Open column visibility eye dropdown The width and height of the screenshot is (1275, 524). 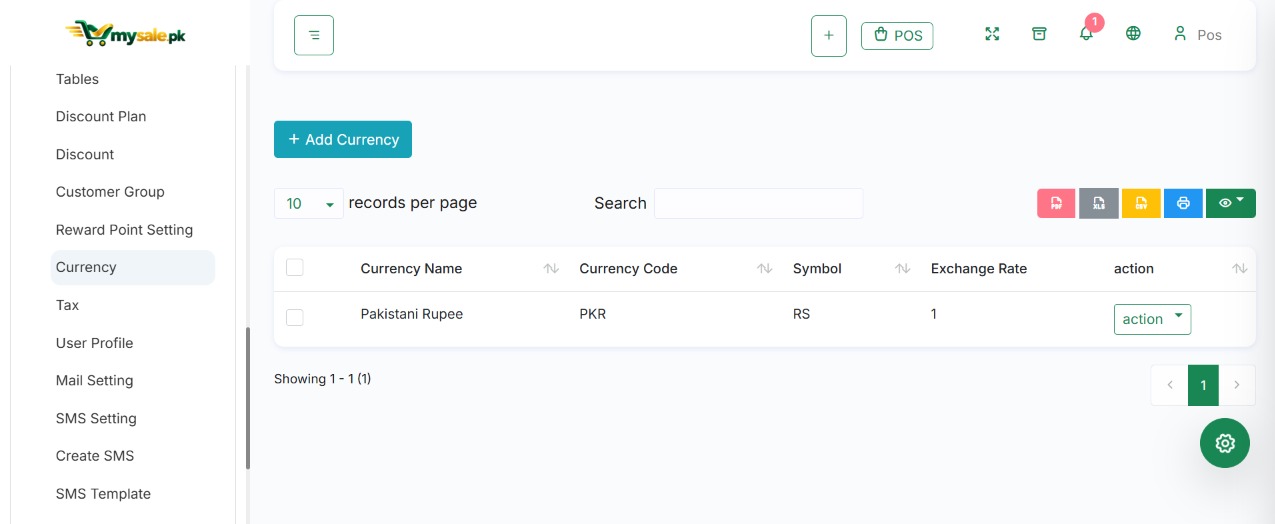[1231, 203]
